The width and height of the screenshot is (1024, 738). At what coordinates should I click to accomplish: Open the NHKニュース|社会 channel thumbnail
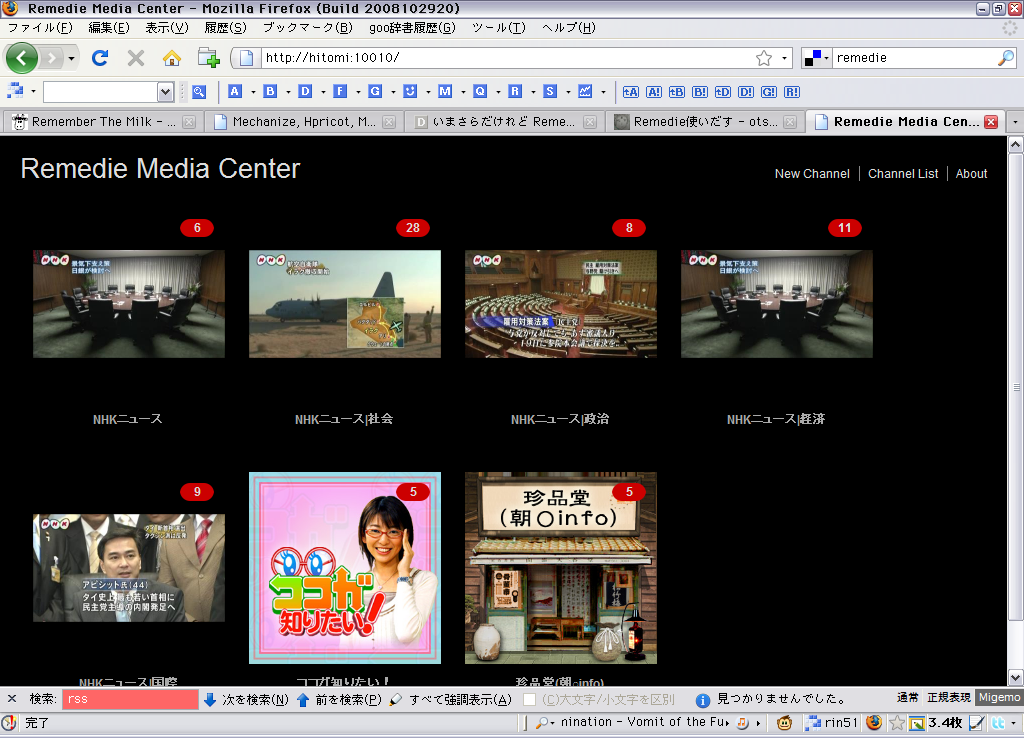click(x=345, y=304)
